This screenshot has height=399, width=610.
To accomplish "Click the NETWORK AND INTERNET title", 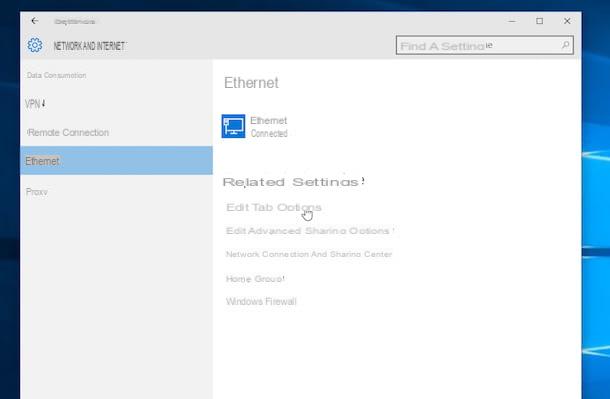I will click(x=89, y=46).
